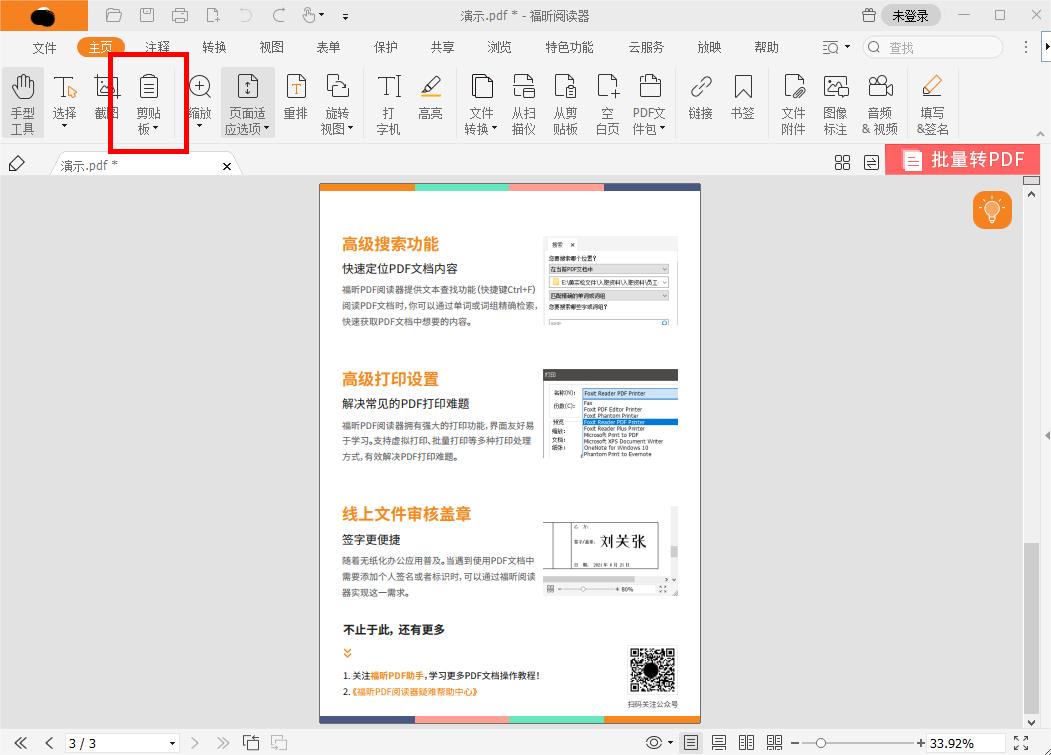Switch to the 注释 ribbon tab
Viewport: 1051px width, 755px height.
[158, 46]
